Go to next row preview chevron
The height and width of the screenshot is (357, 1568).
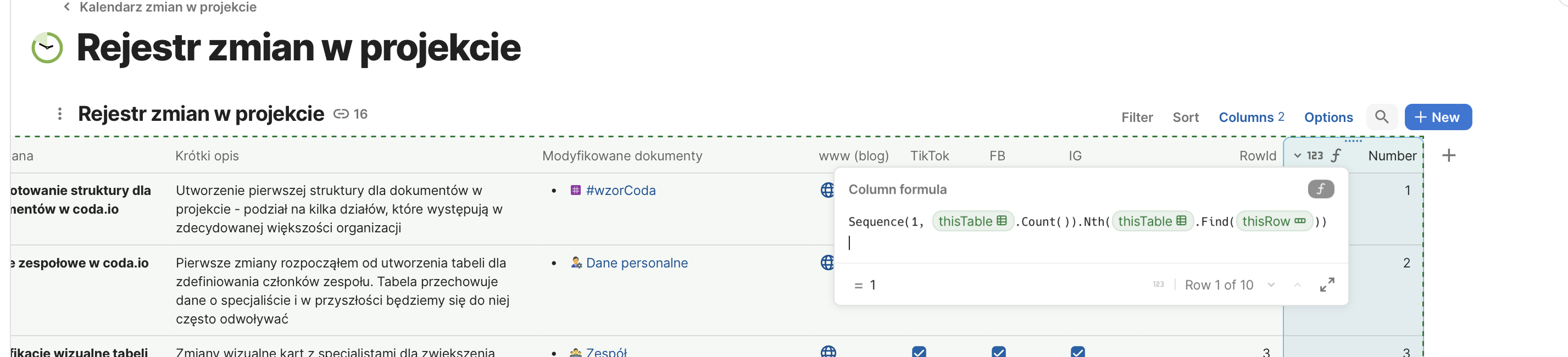(1271, 285)
